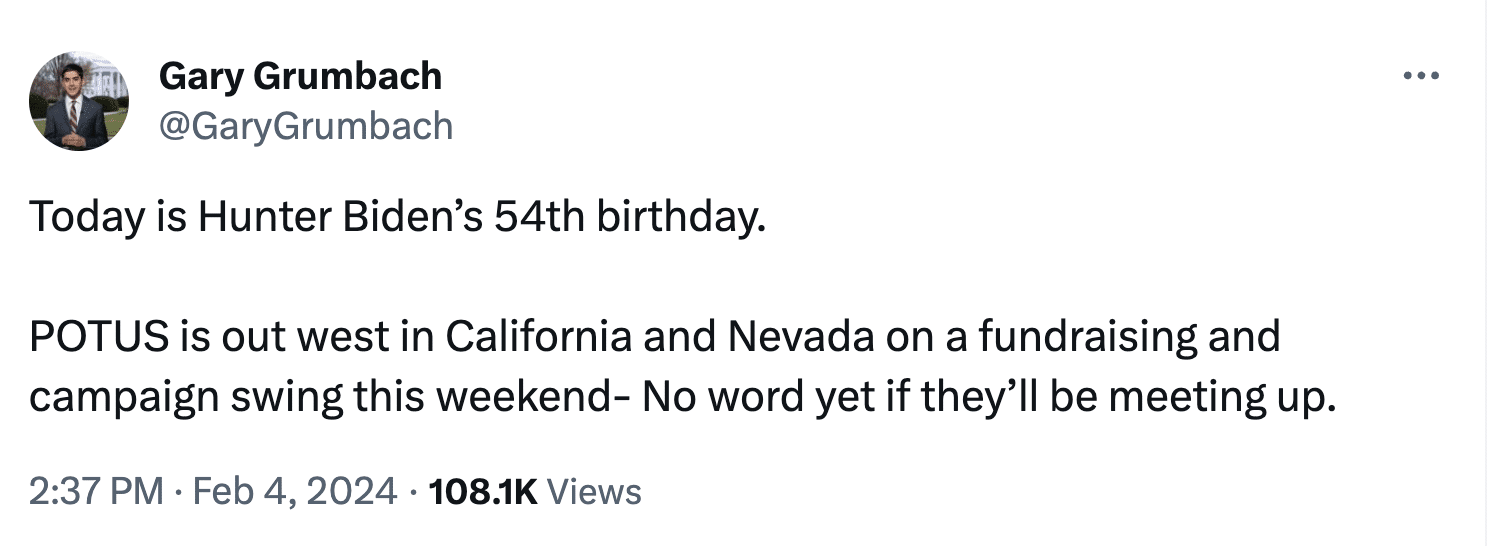
Task: Click the sentence about Hunter Biden's birthday
Action: (x=397, y=217)
